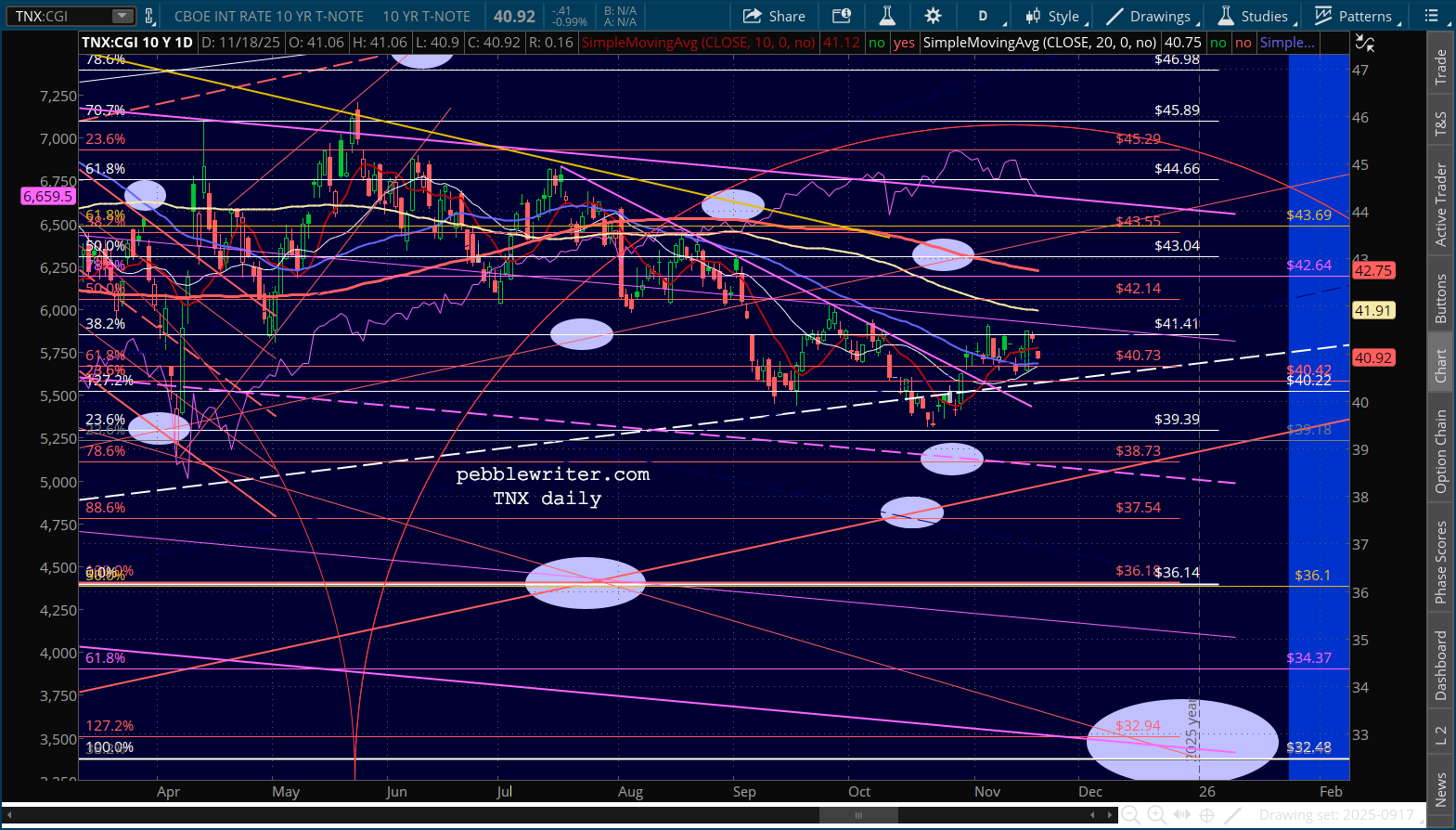
Task: Click the Patterns chart icon
Action: point(1323,16)
